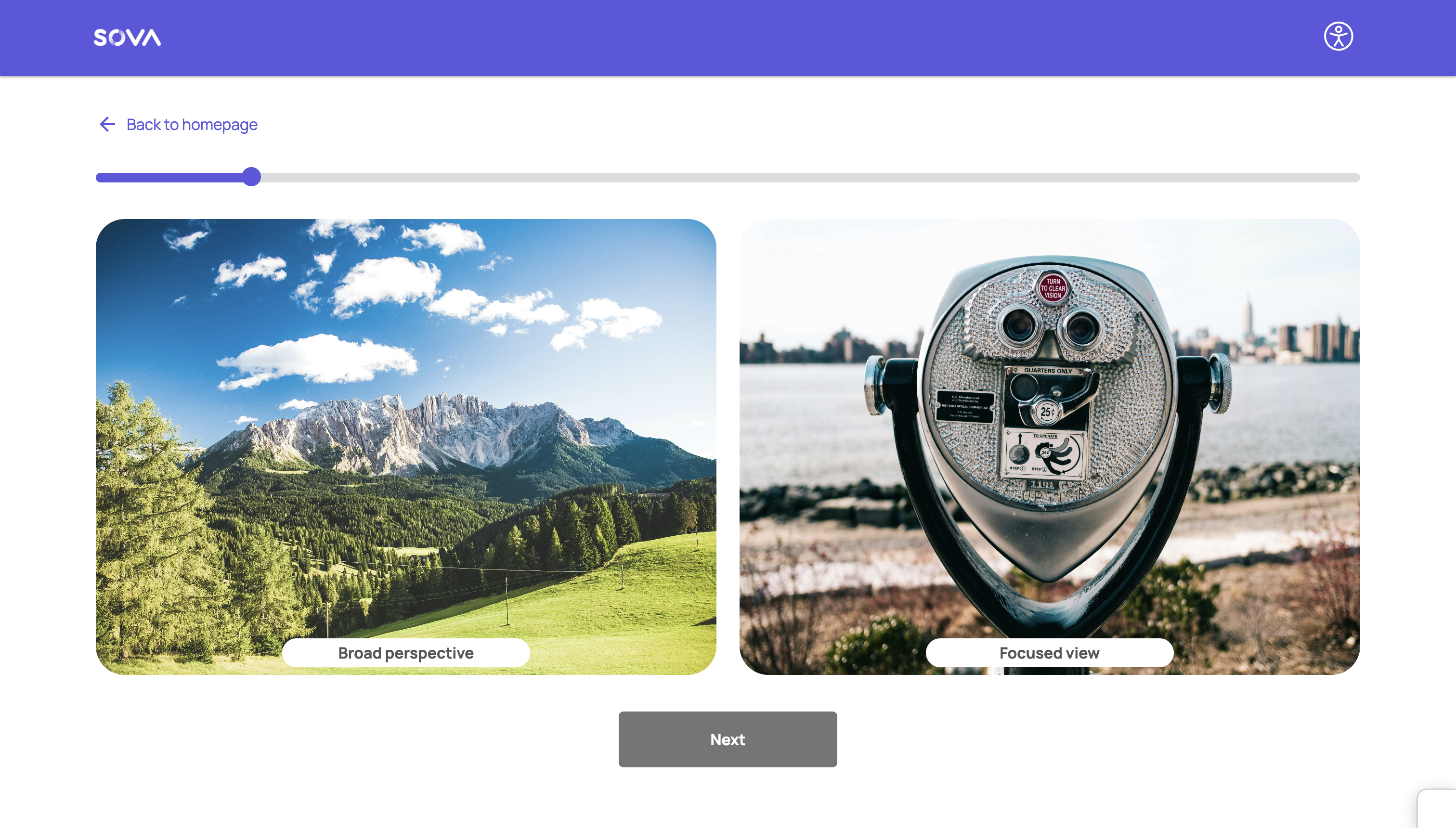This screenshot has height=828, width=1456.
Task: Click the unfilled gray progress track
Action: [796, 178]
